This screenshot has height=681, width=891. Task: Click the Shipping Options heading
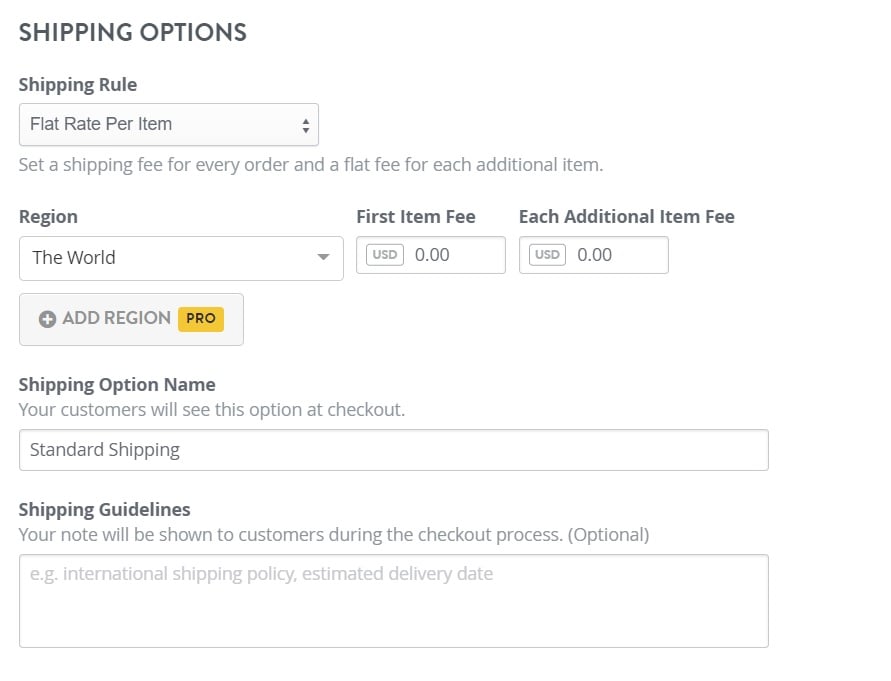point(133,32)
